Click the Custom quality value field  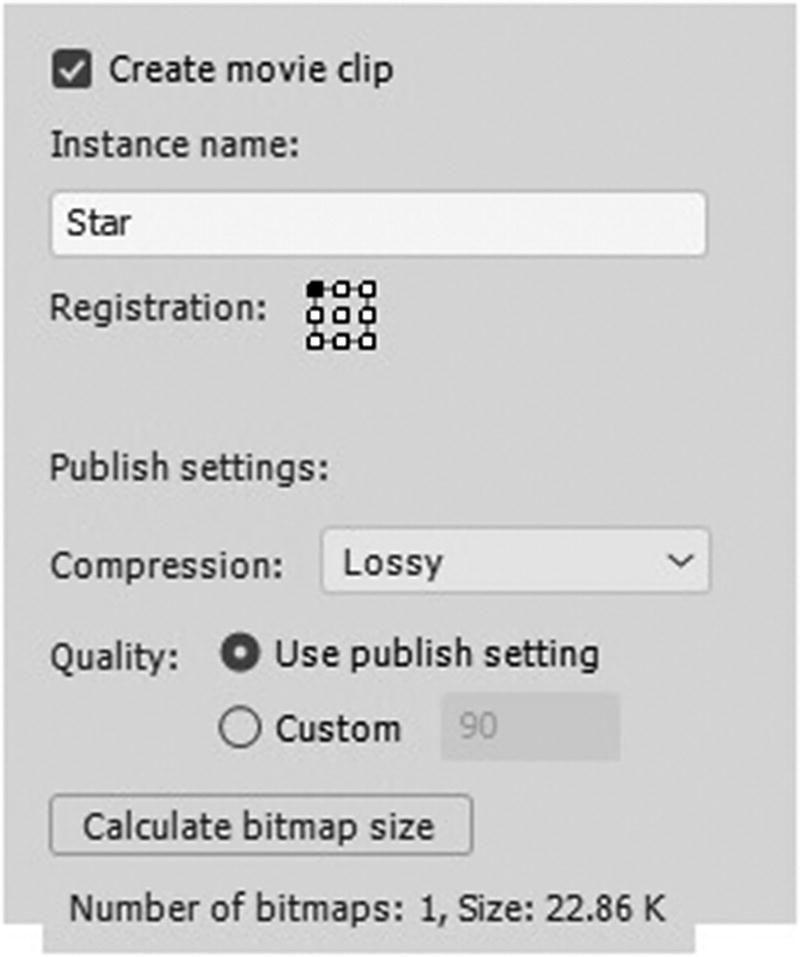click(530, 727)
